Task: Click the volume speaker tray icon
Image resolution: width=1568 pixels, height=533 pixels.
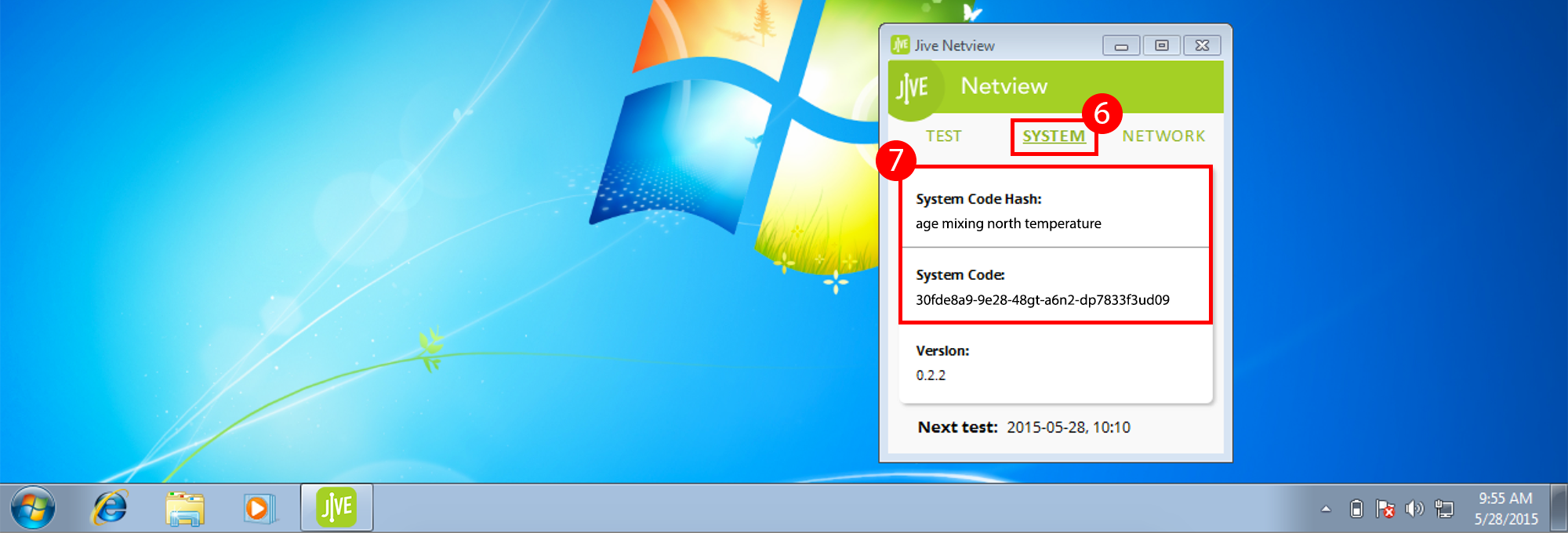Action: 1414,509
